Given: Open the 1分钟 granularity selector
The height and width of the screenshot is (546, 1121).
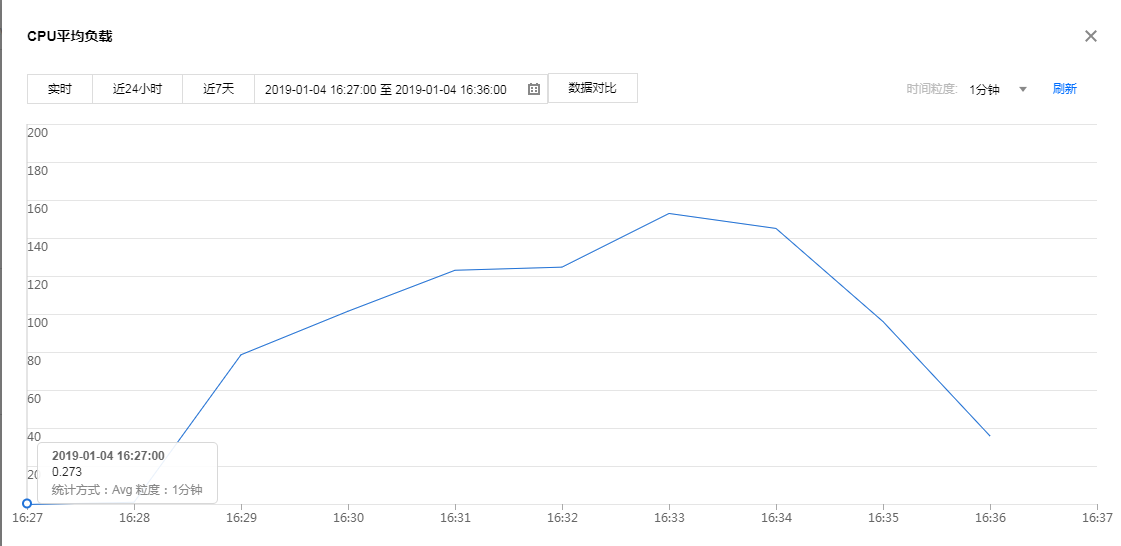Looking at the screenshot, I should pyautogui.click(x=985, y=89).
